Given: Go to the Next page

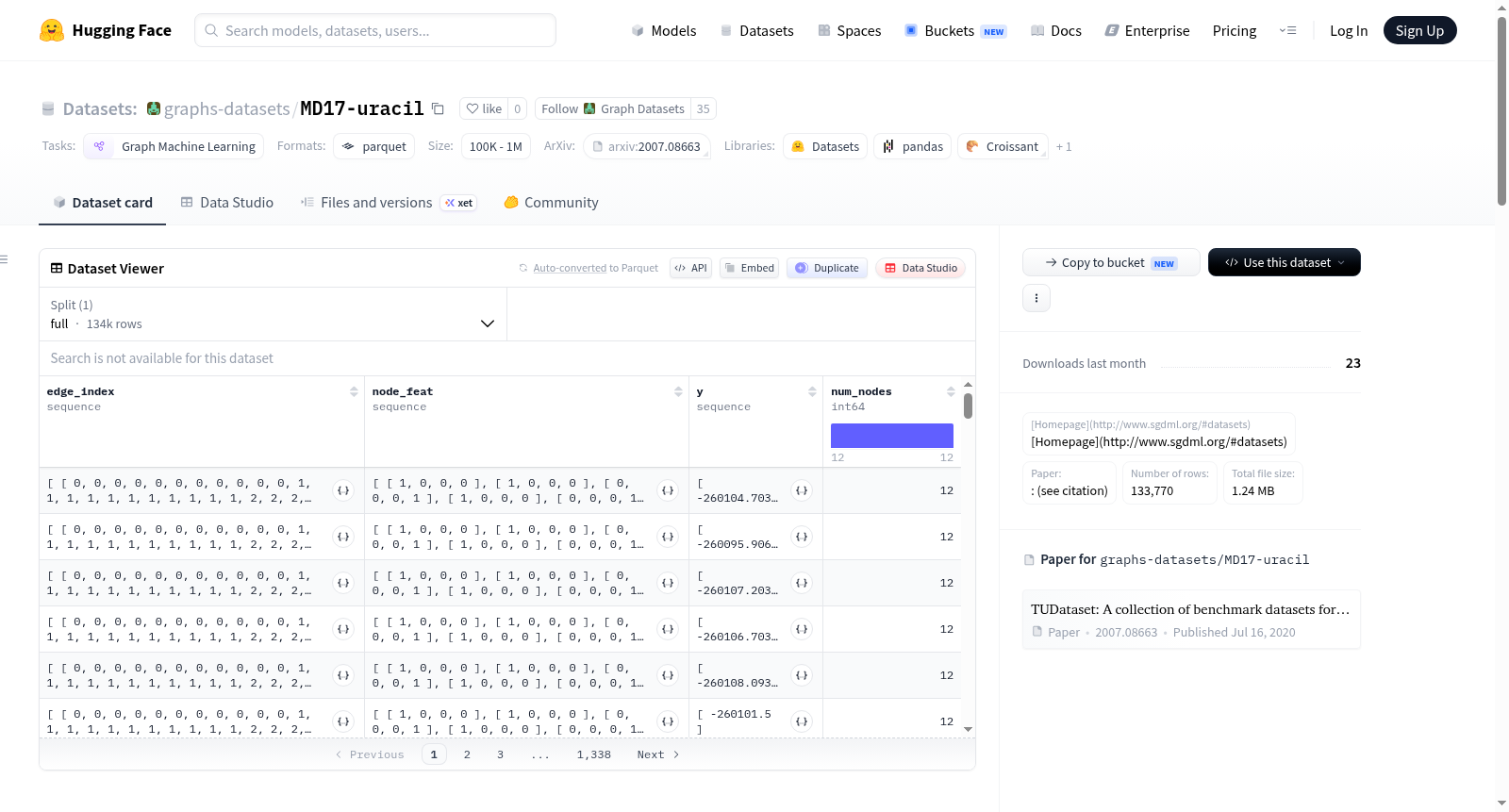Looking at the screenshot, I should pyautogui.click(x=657, y=754).
